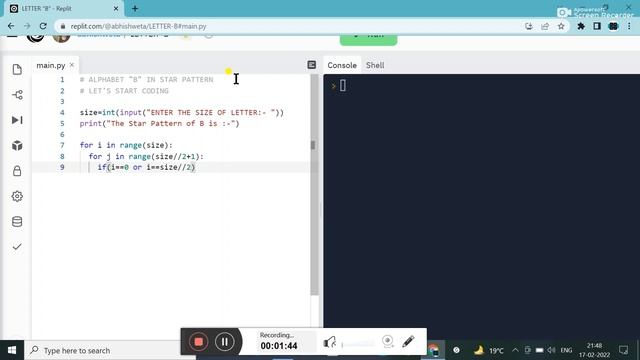The image size is (640, 360).
Task: Click the editor vertical scrollbar
Action: coord(314,184)
